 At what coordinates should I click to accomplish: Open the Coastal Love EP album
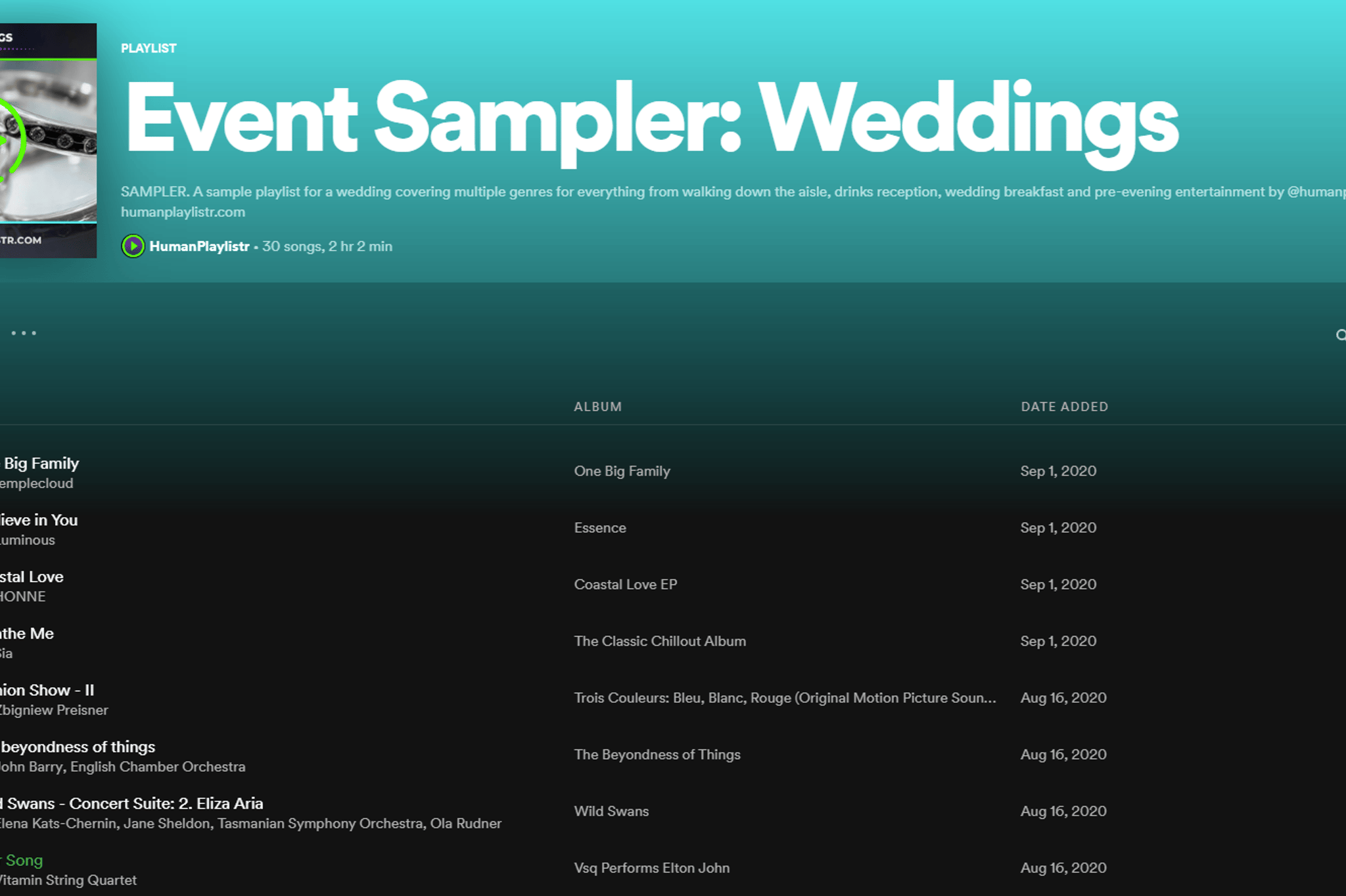pos(625,584)
